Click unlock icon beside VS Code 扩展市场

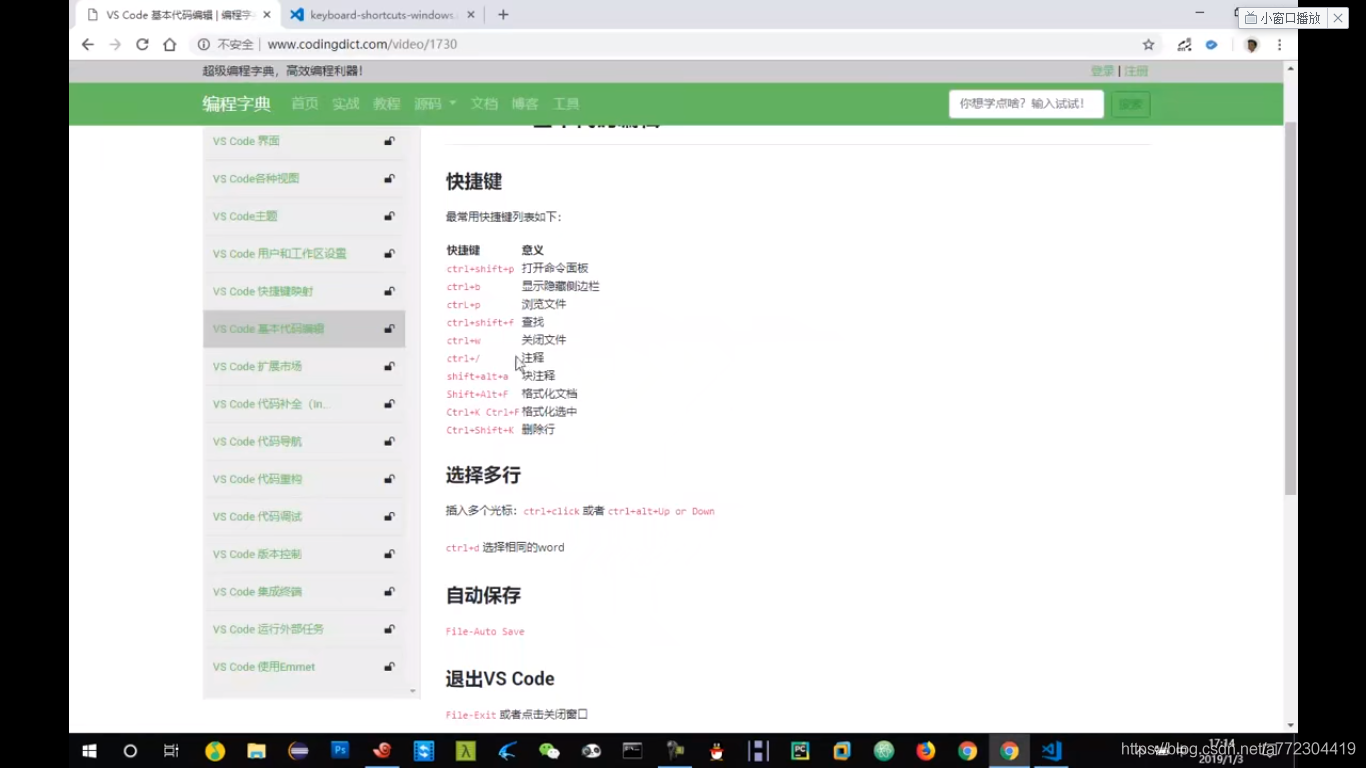[x=389, y=367]
